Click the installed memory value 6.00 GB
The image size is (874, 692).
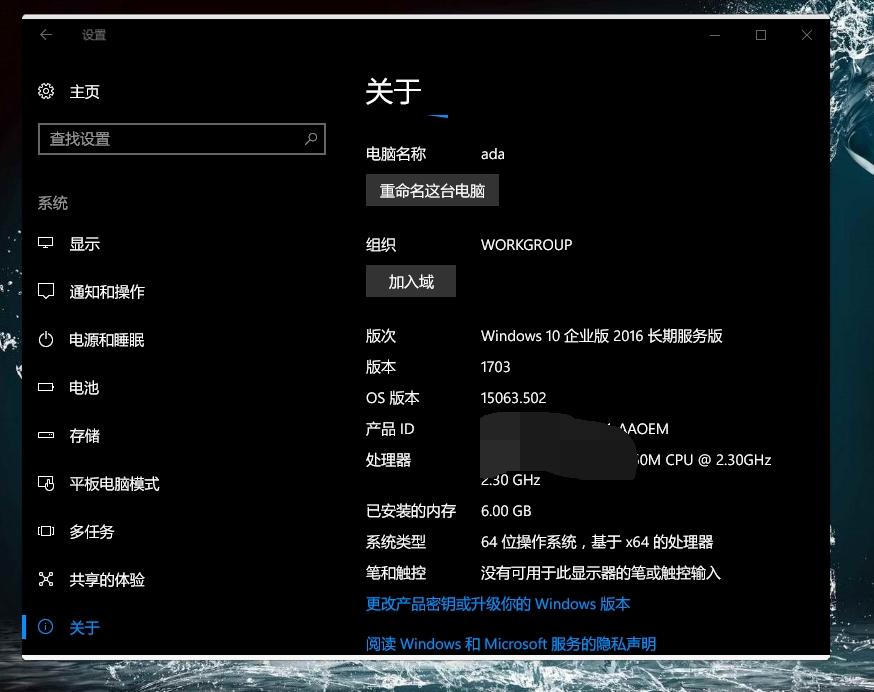click(506, 511)
